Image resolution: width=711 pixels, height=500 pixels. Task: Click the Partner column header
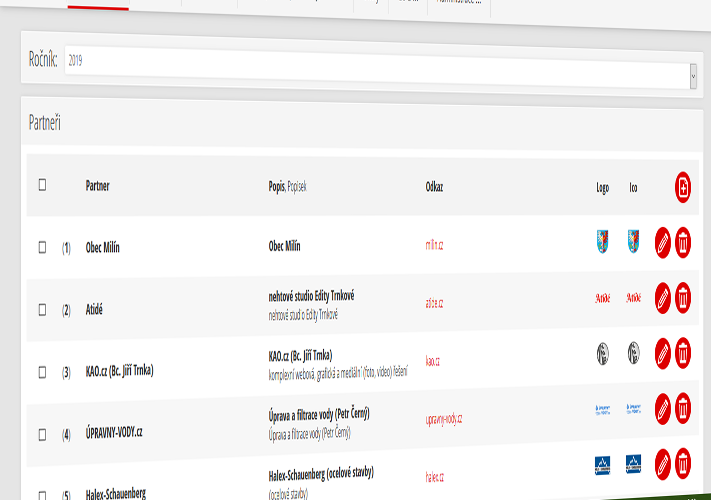[98, 186]
